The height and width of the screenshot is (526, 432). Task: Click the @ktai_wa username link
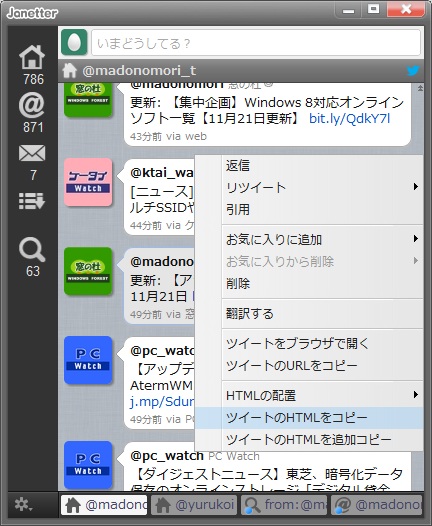[x=162, y=172]
